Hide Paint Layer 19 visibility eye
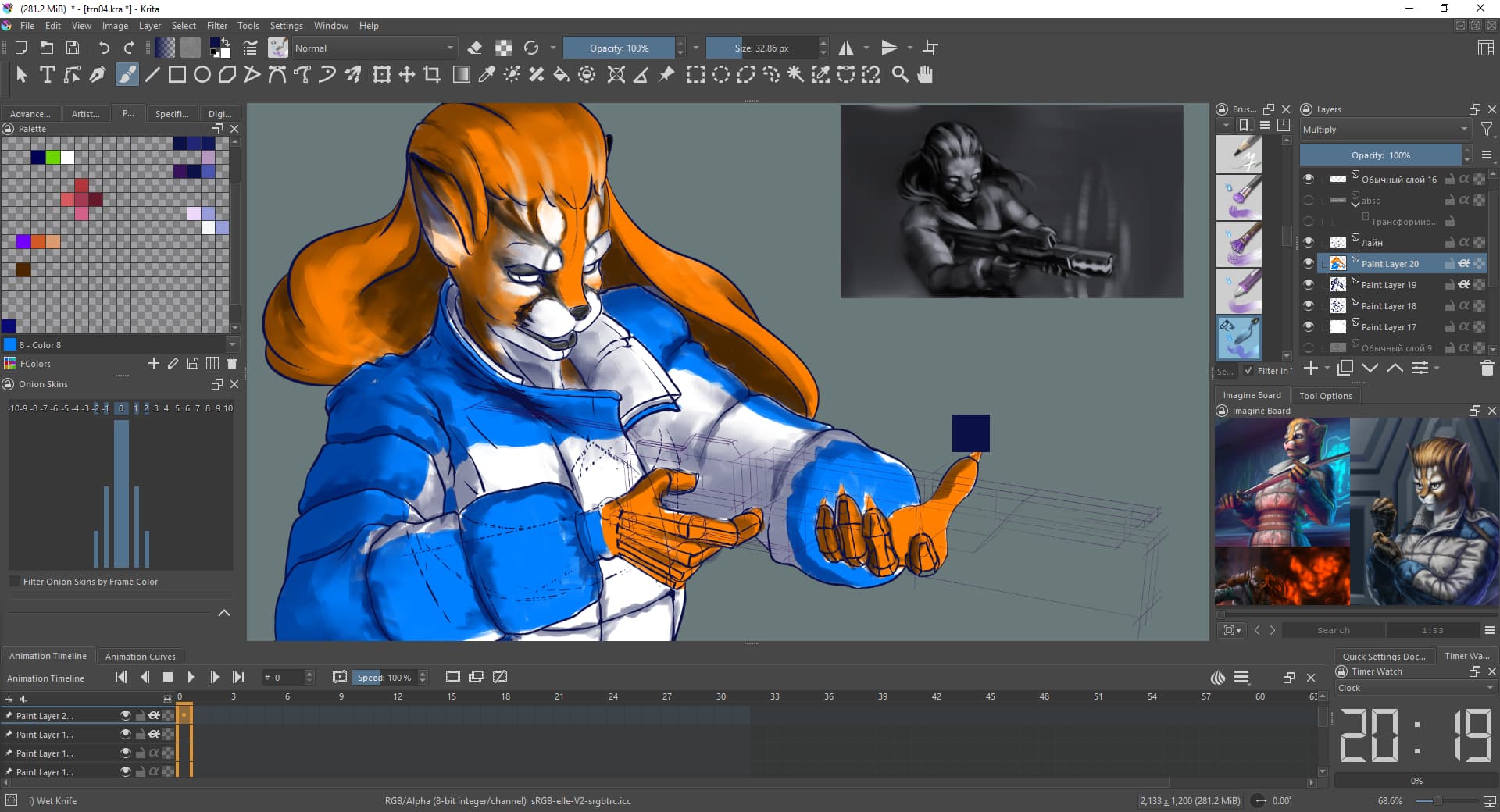Screen dimensions: 1500x812 (x=1309, y=285)
